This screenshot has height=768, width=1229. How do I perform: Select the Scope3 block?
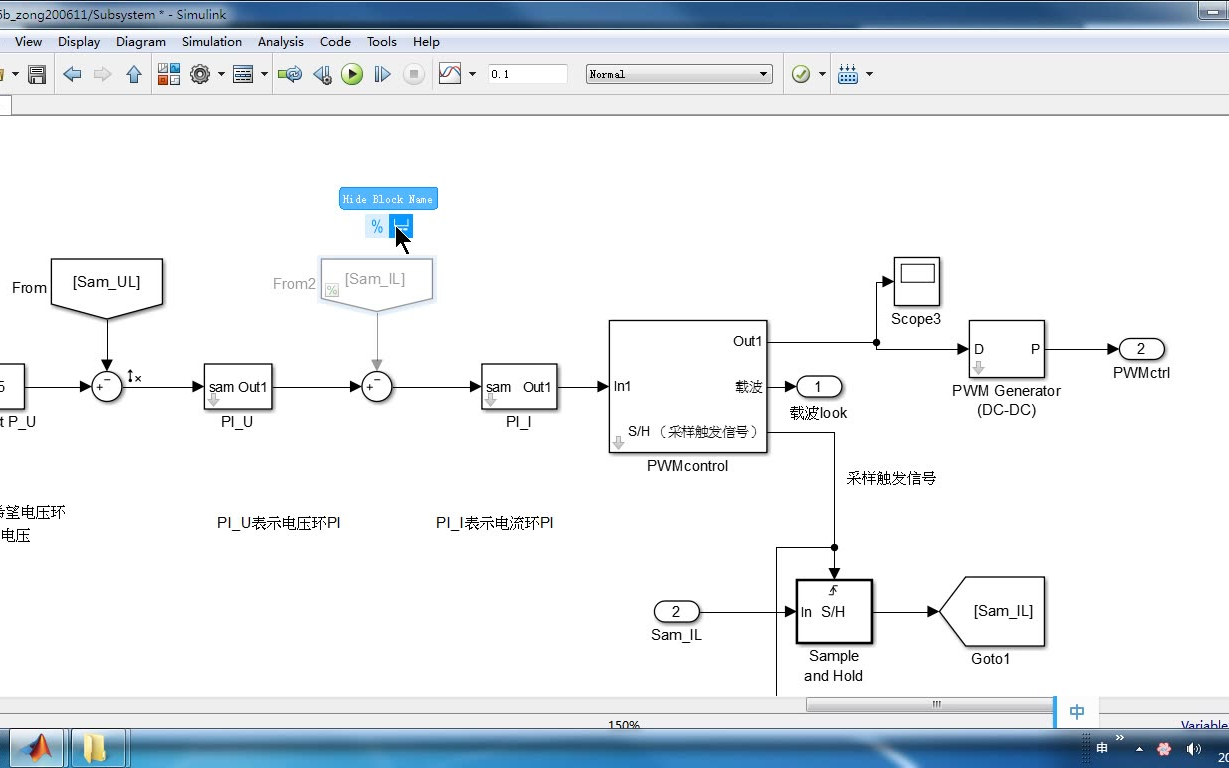916,282
